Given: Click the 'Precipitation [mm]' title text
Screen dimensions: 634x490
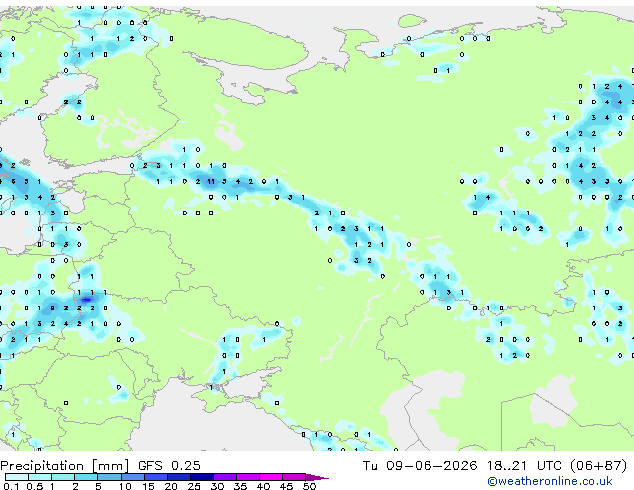Looking at the screenshot, I should coord(65,466).
